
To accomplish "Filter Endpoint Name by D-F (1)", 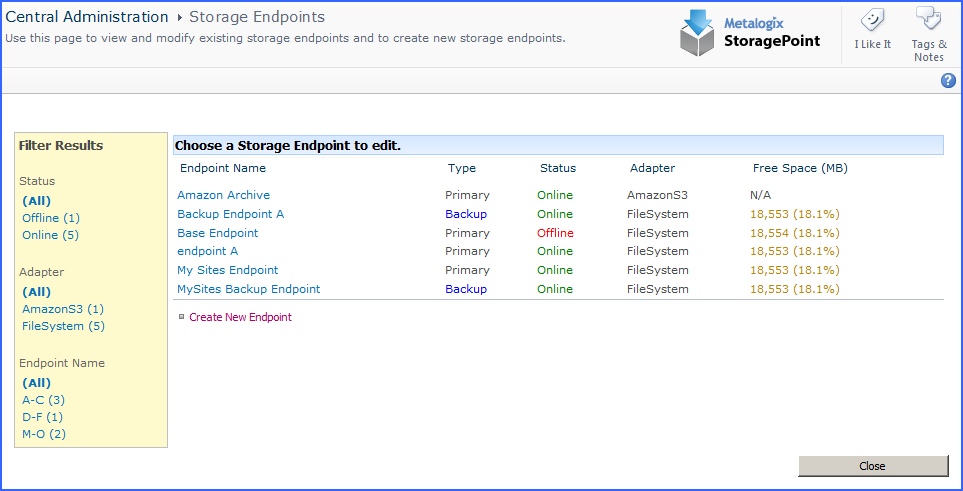I will 42,417.
